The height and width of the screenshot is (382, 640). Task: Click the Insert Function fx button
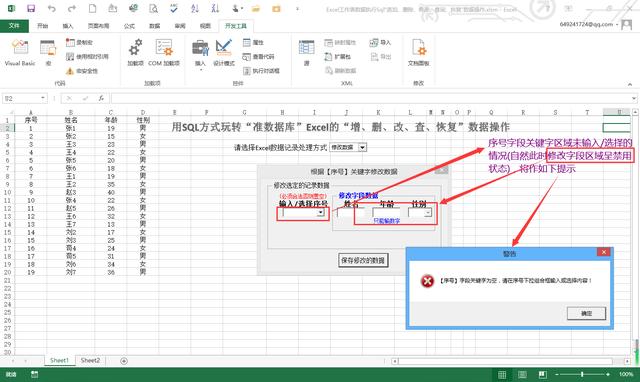pyautogui.click(x=101, y=98)
